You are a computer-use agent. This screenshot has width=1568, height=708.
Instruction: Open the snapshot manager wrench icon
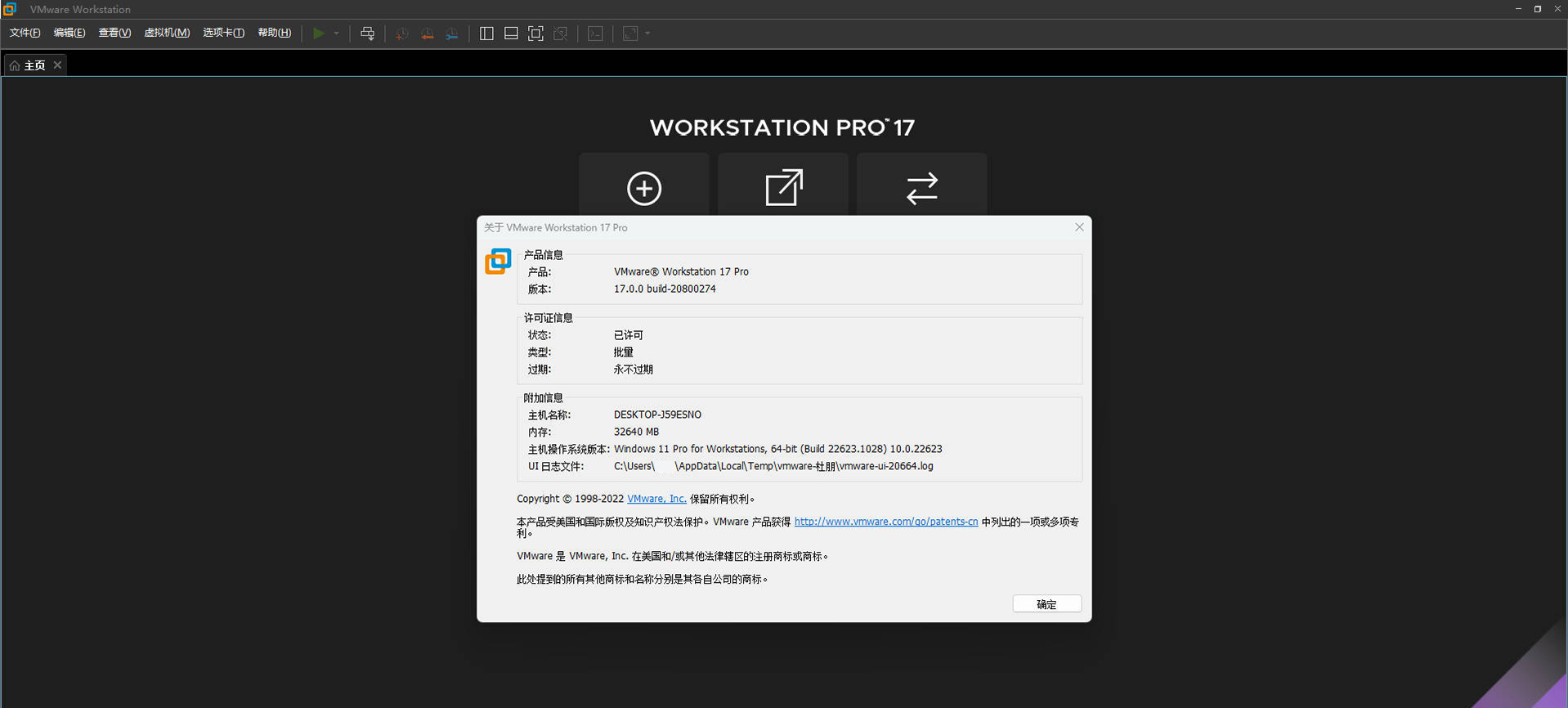(452, 34)
